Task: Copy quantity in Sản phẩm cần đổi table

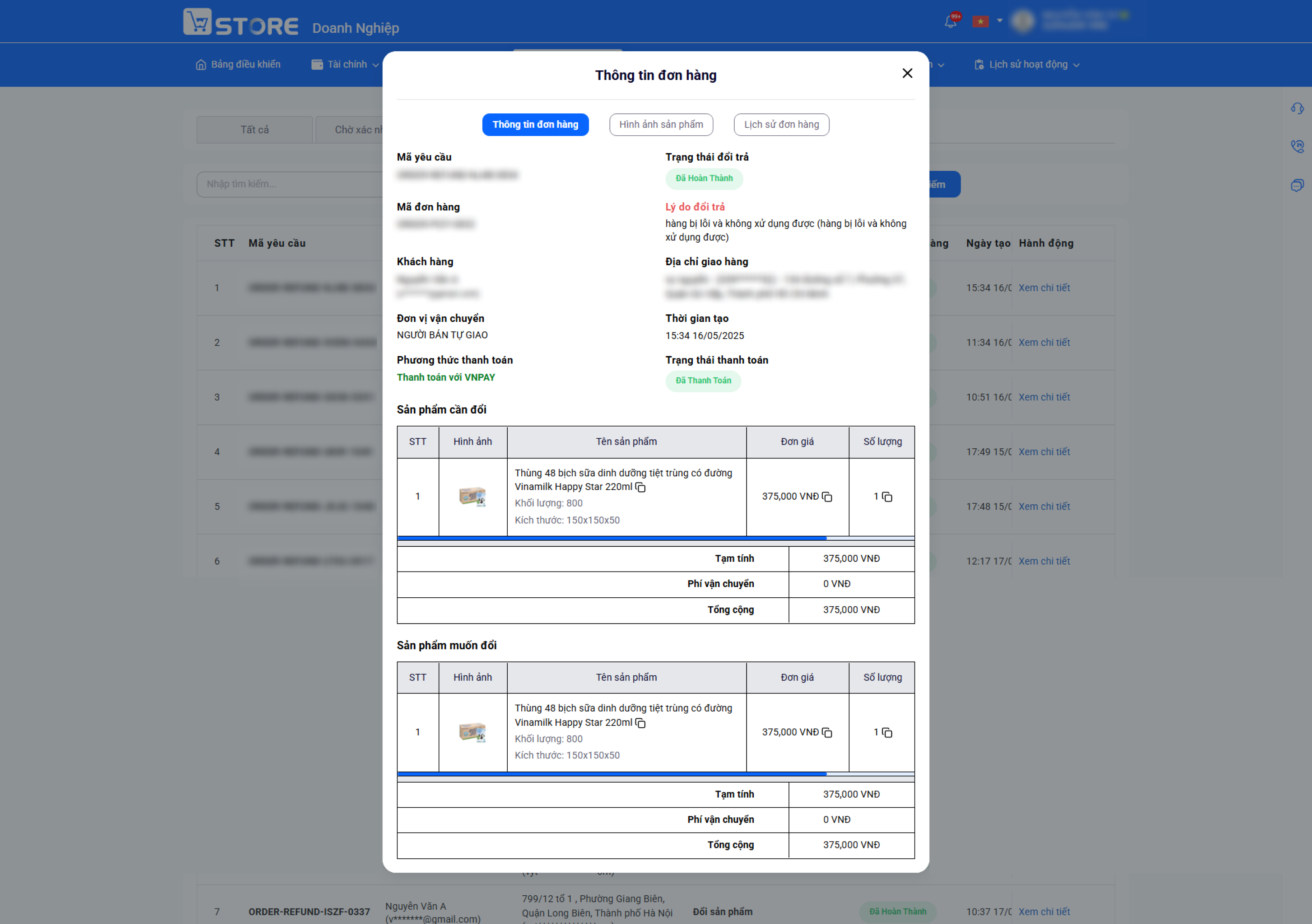Action: [x=887, y=497]
